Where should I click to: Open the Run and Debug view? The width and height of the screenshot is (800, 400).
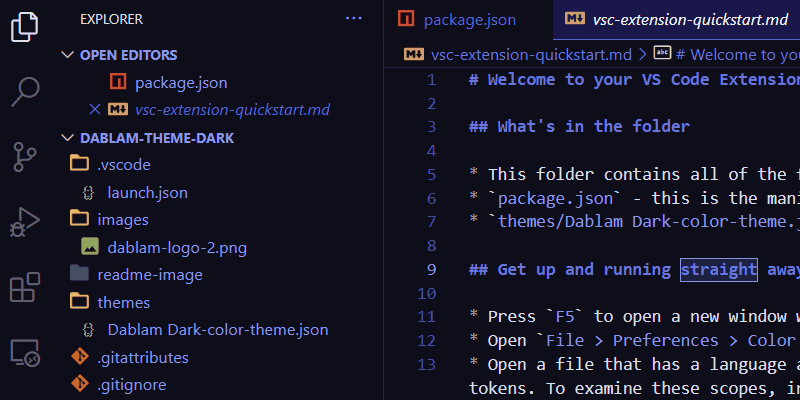coord(24,222)
